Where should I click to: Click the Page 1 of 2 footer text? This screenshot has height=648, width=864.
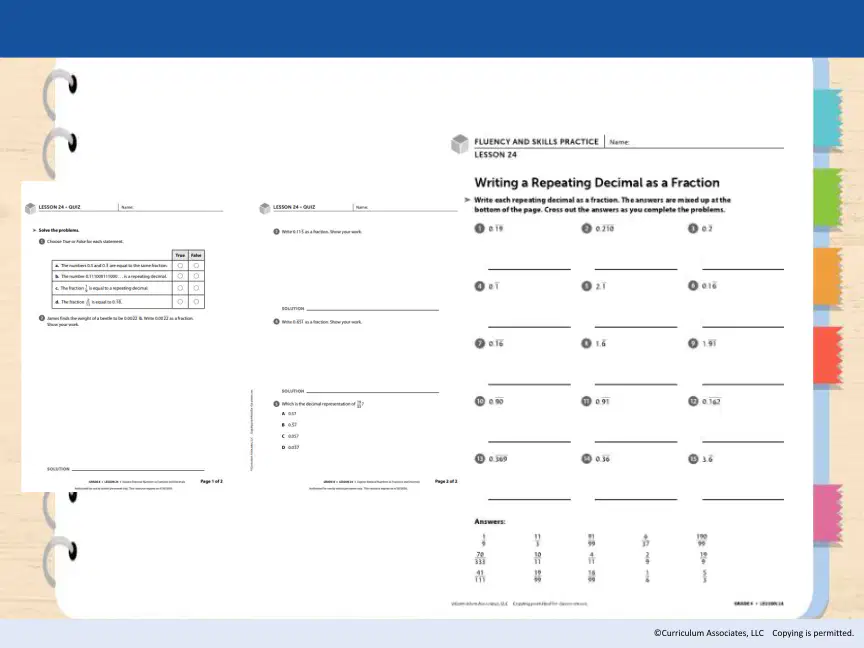[212, 481]
